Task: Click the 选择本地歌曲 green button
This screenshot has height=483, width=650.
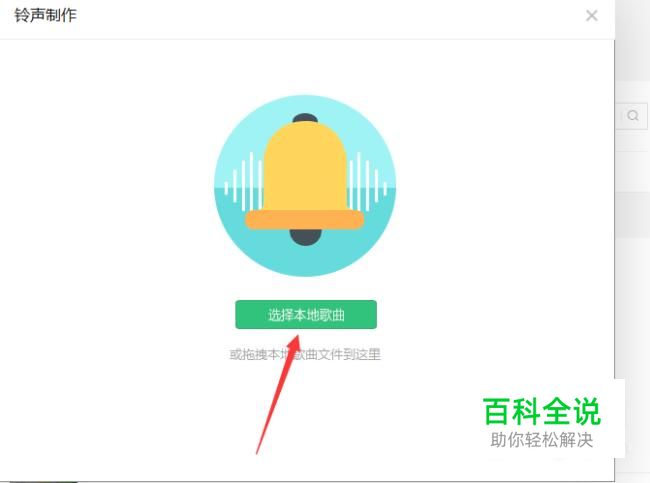Action: pyautogui.click(x=306, y=315)
